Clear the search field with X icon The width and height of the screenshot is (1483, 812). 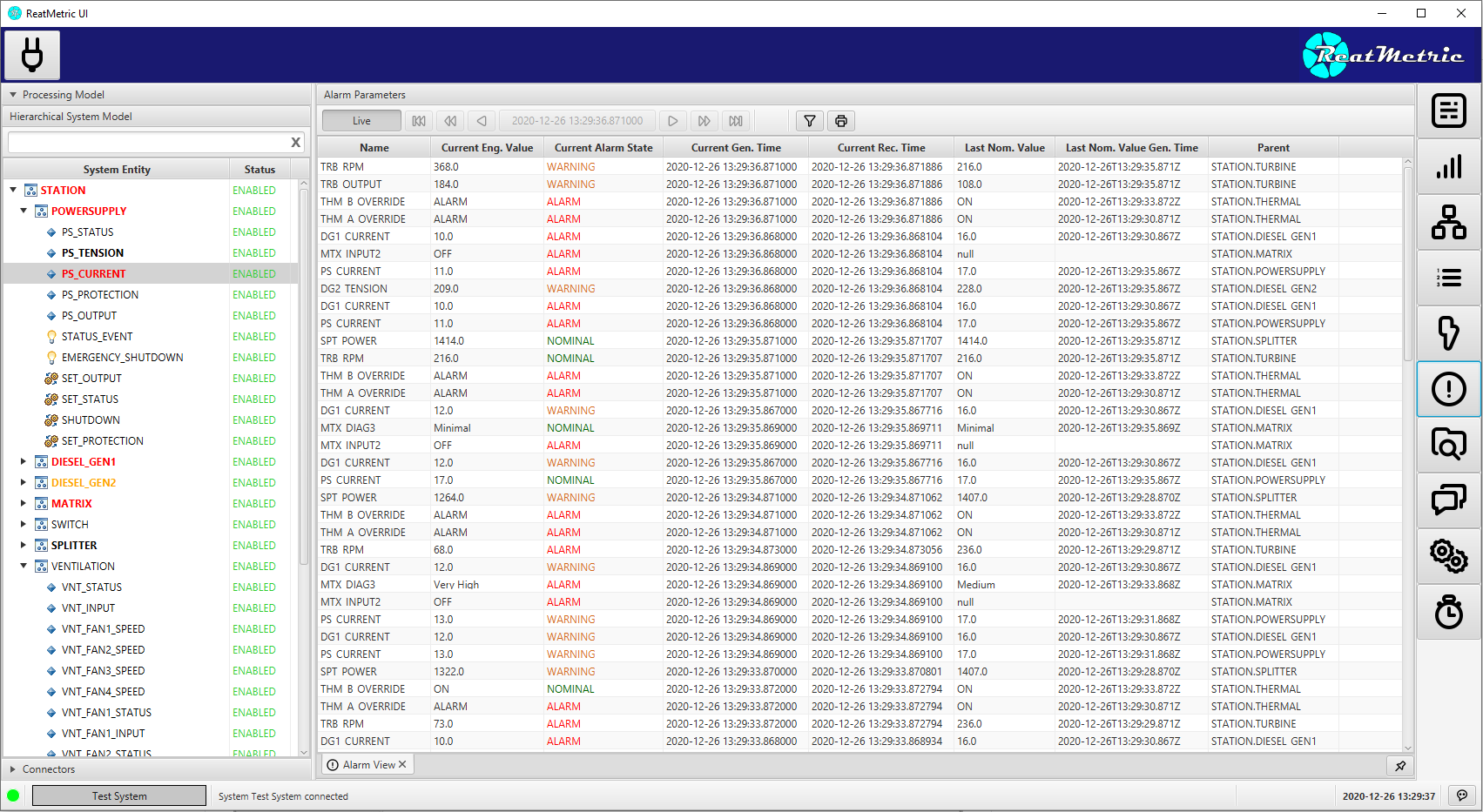(296, 142)
